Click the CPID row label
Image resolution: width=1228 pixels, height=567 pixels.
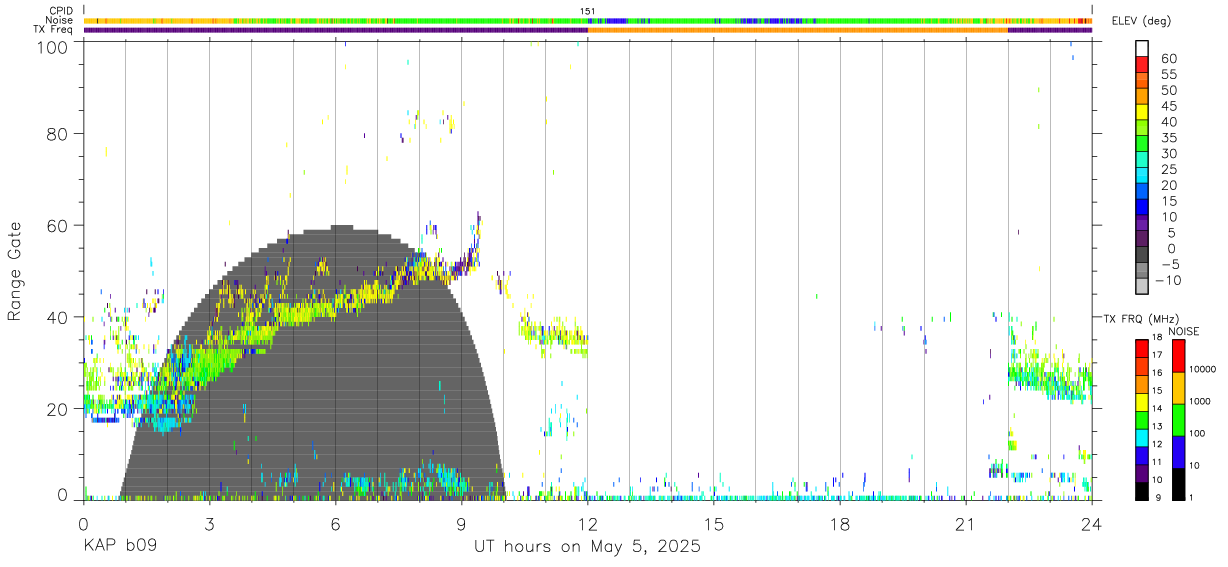[x=60, y=11]
